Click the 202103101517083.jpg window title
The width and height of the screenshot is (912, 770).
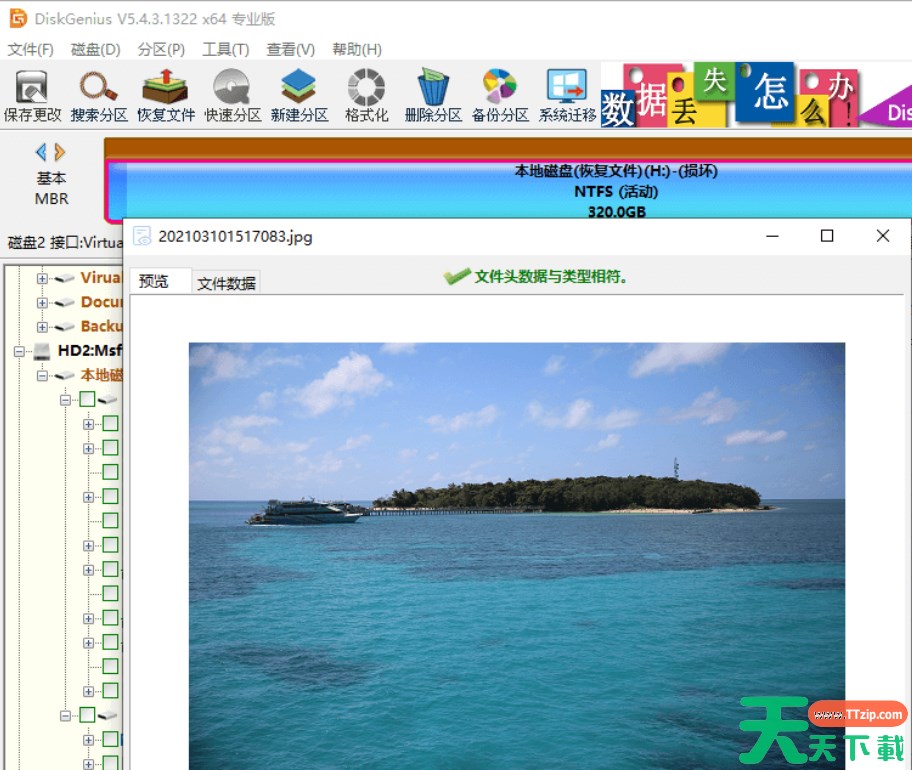(x=235, y=237)
